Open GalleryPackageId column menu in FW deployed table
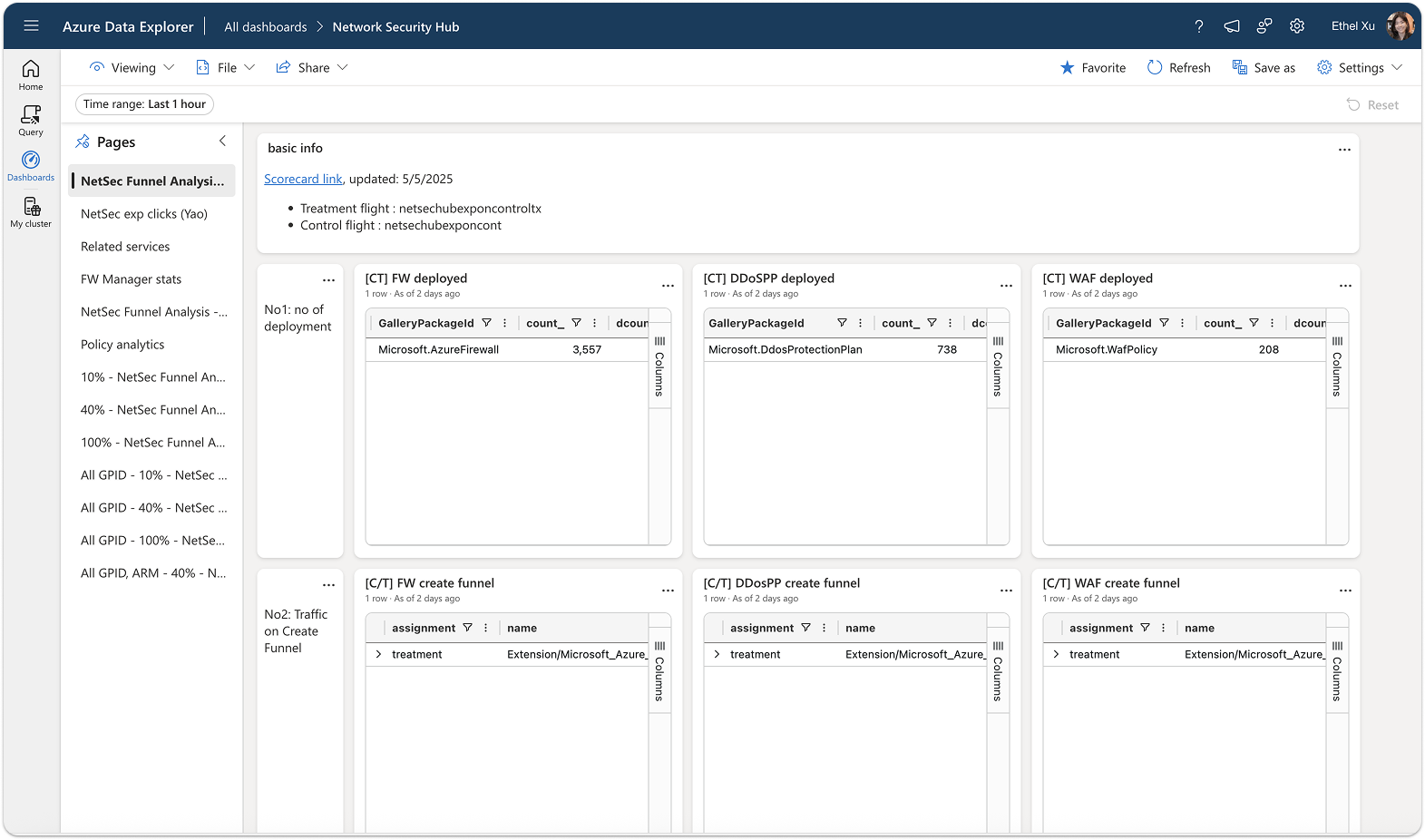This screenshot has height=840, width=1425. (505, 323)
